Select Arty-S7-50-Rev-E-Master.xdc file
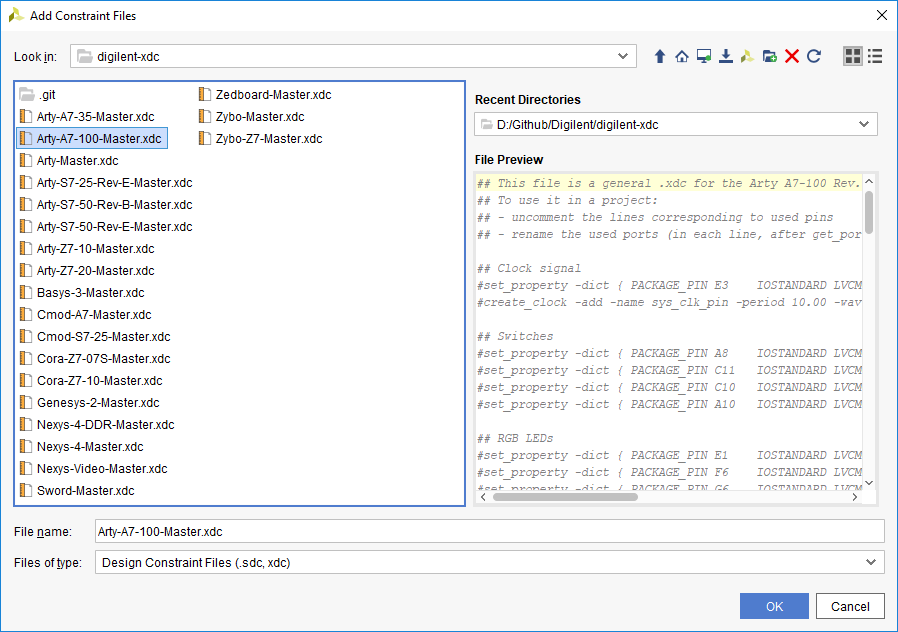 click(x=106, y=227)
